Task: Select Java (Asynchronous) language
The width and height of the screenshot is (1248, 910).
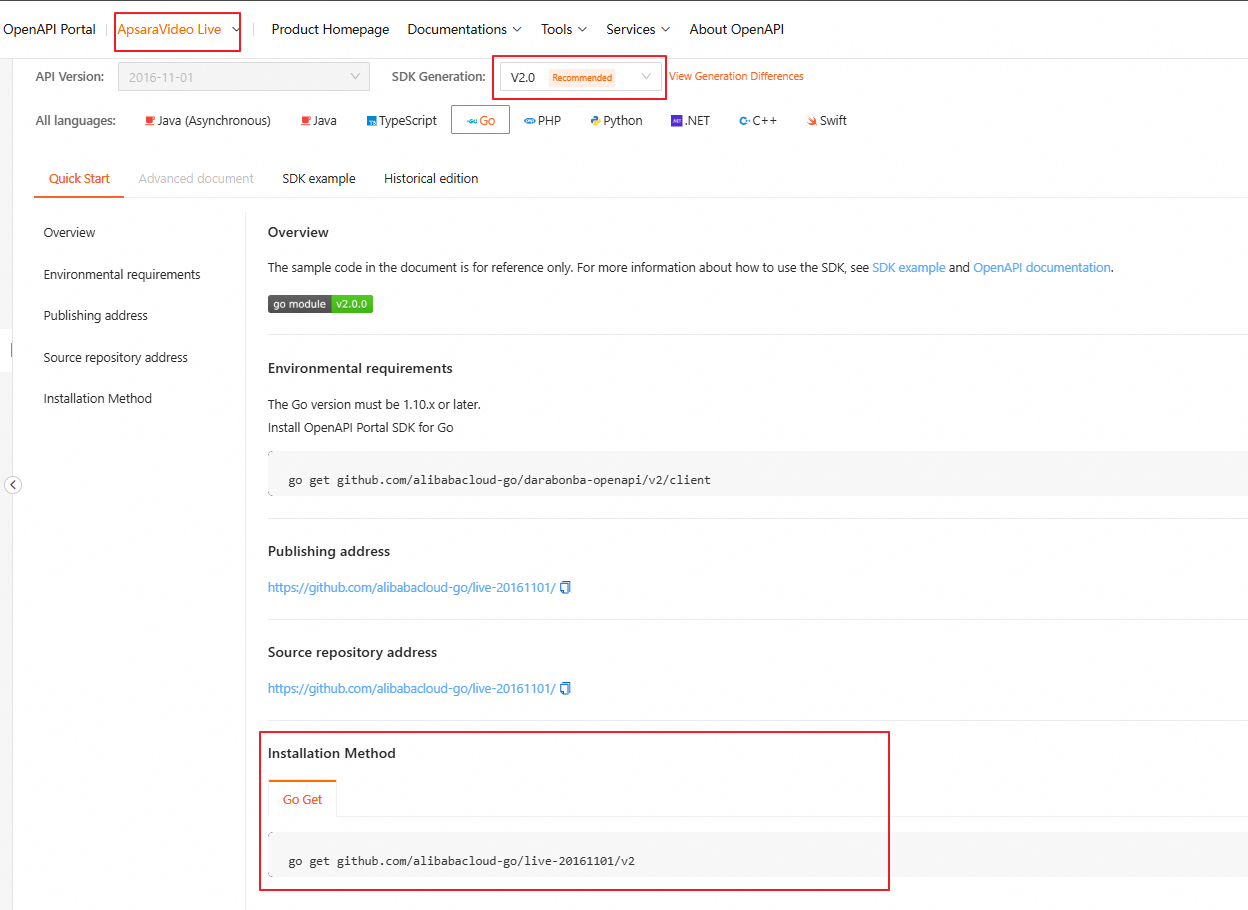Action: pyautogui.click(x=208, y=120)
